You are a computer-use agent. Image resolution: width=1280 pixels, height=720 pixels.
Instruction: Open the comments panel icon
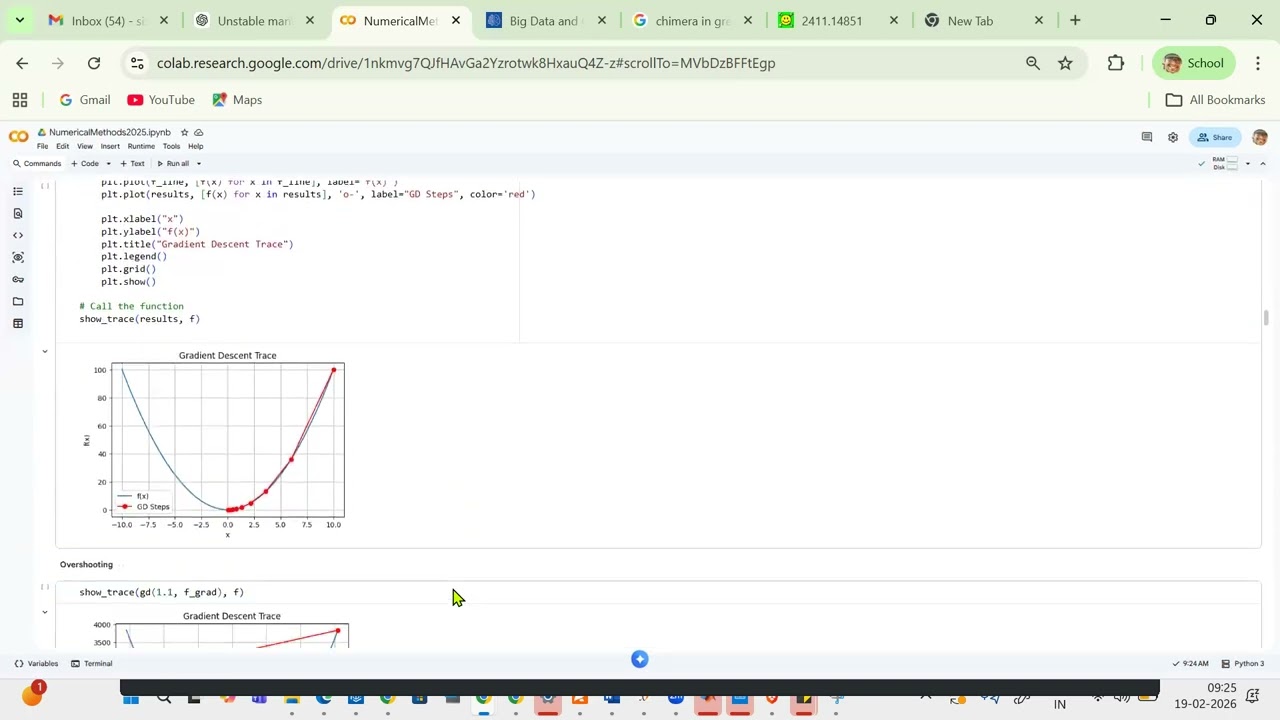(x=1147, y=137)
